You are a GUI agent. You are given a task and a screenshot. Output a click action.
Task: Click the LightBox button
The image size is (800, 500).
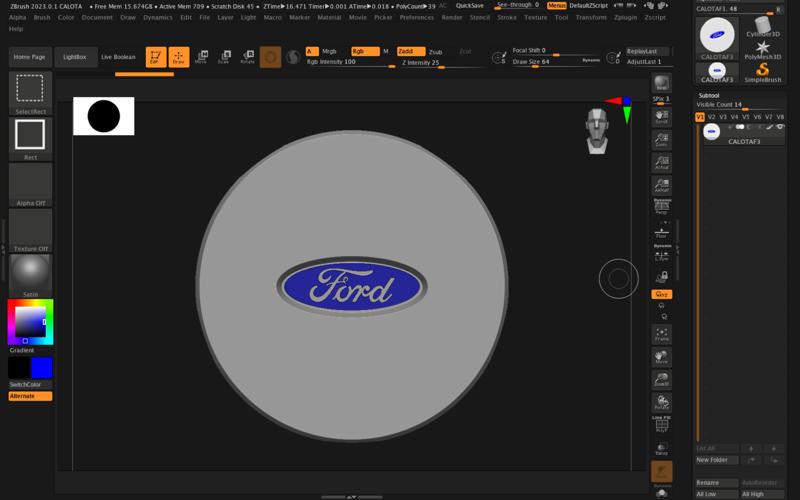click(77, 57)
